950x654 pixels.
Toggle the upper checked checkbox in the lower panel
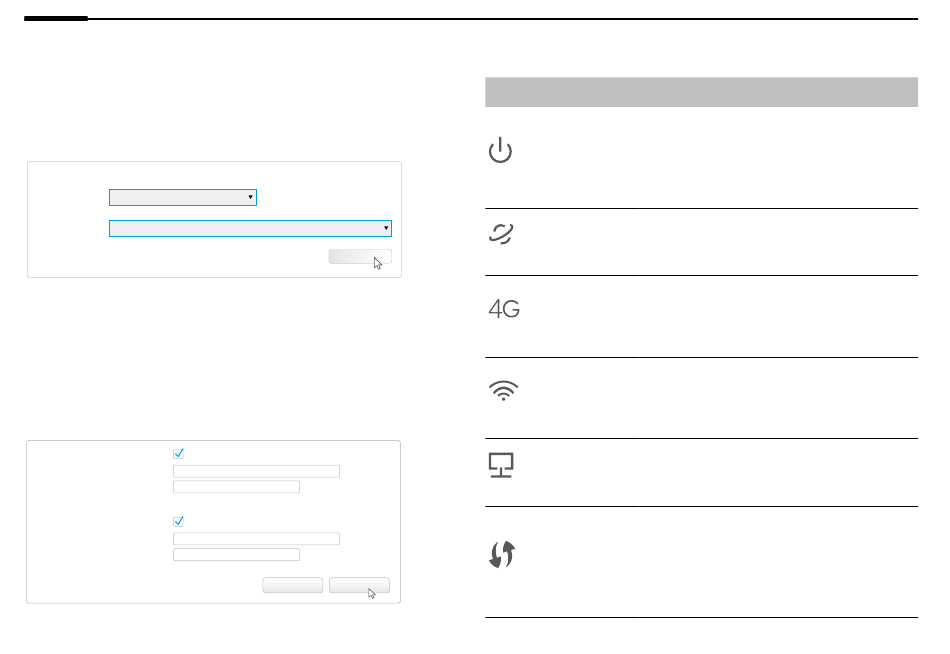(x=178, y=453)
